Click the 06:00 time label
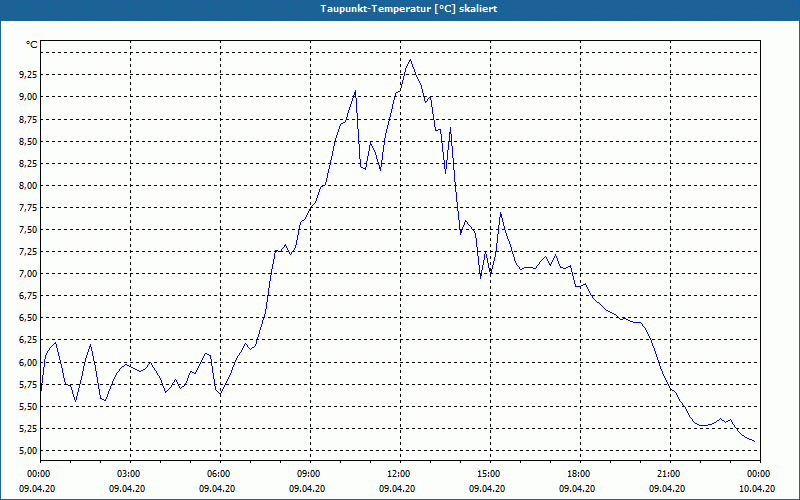Screen dimensions: 800x500 coord(220,474)
